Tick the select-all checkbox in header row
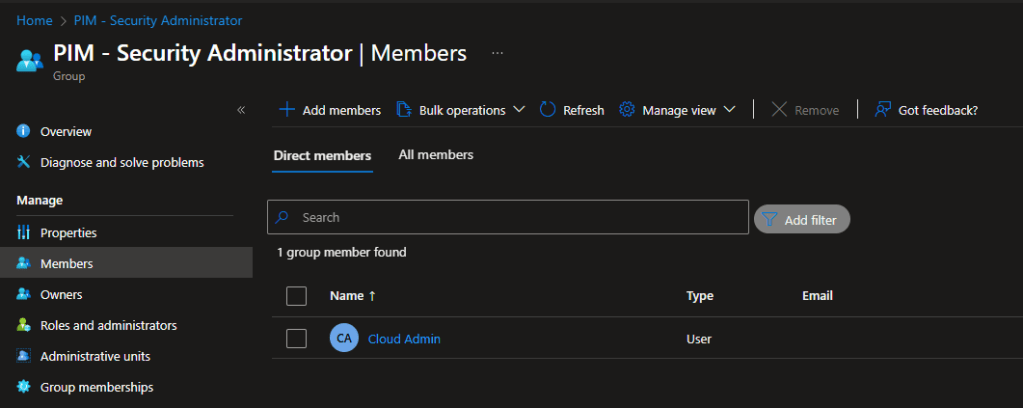Image resolution: width=1023 pixels, height=408 pixels. [x=296, y=296]
